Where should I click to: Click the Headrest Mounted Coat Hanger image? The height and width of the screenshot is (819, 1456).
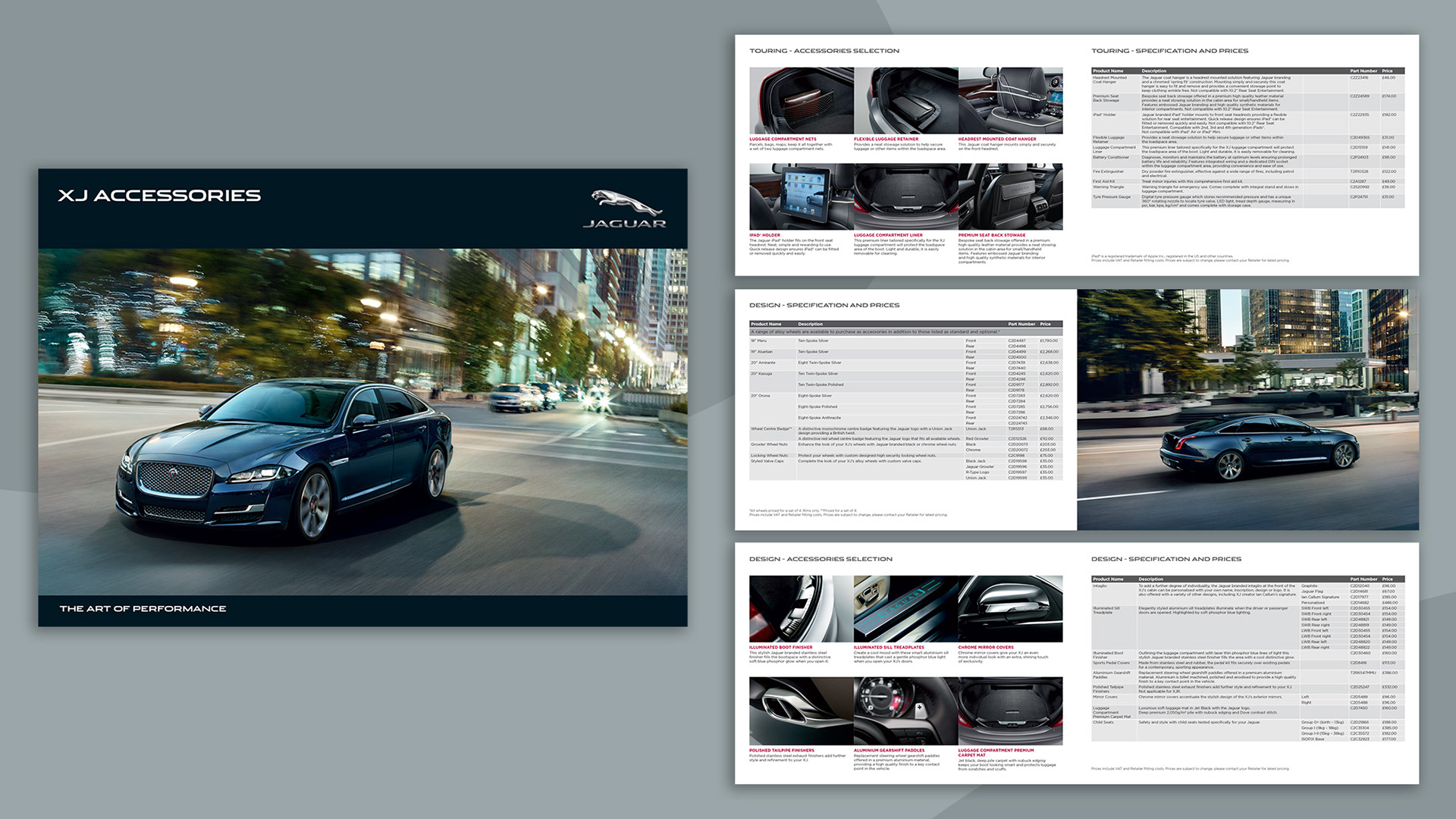pos(1010,101)
